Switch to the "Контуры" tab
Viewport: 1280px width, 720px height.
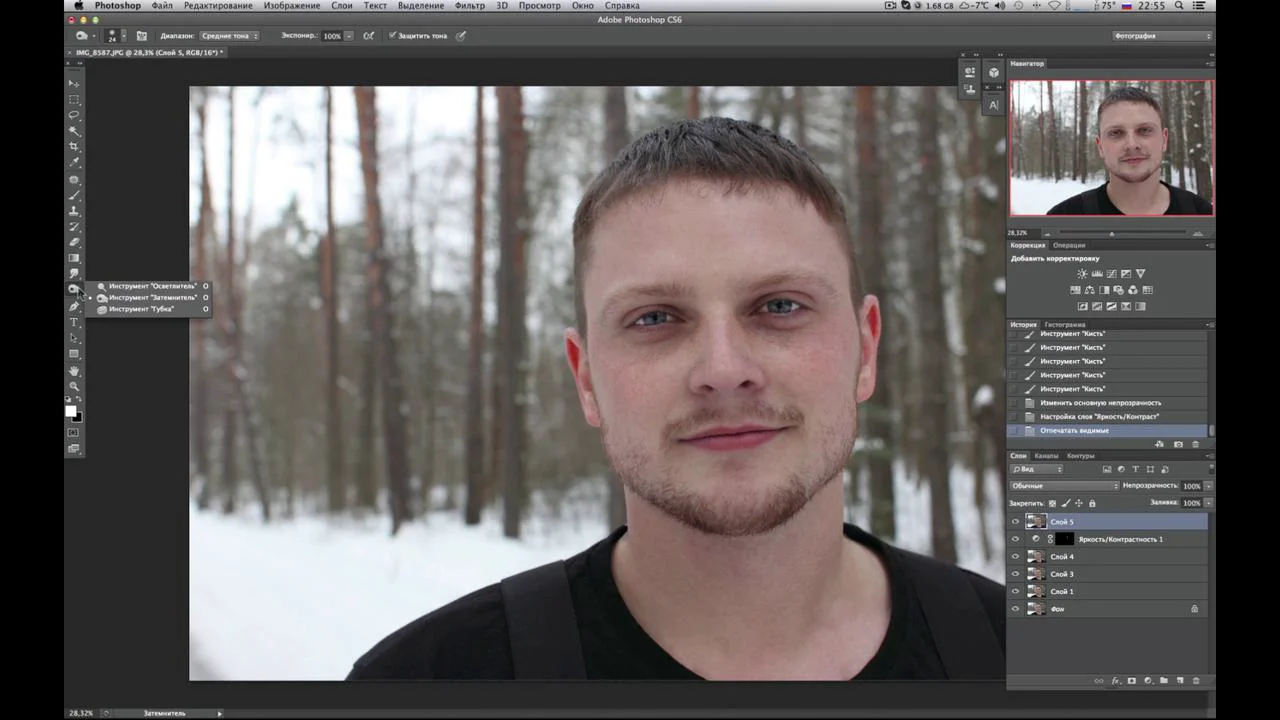coord(1080,456)
